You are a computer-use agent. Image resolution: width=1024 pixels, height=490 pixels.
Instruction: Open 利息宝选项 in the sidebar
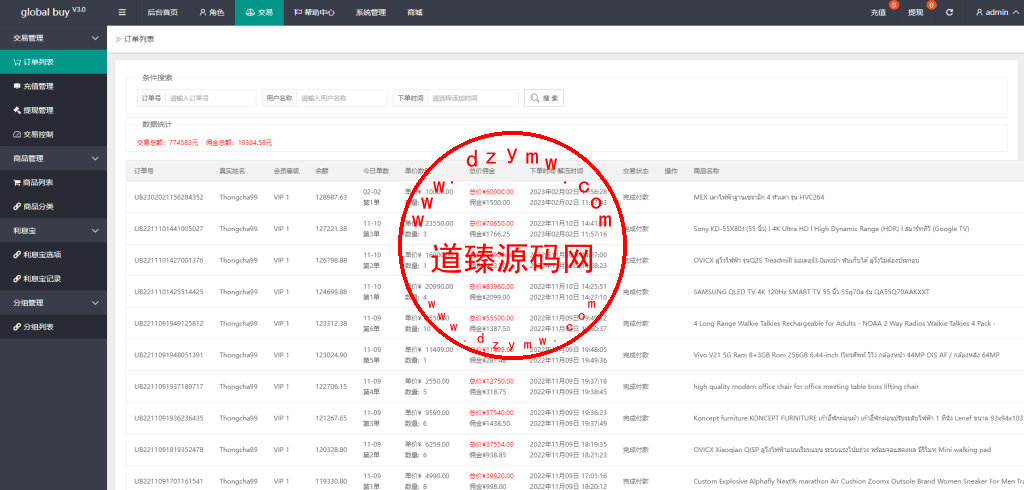tap(54, 255)
